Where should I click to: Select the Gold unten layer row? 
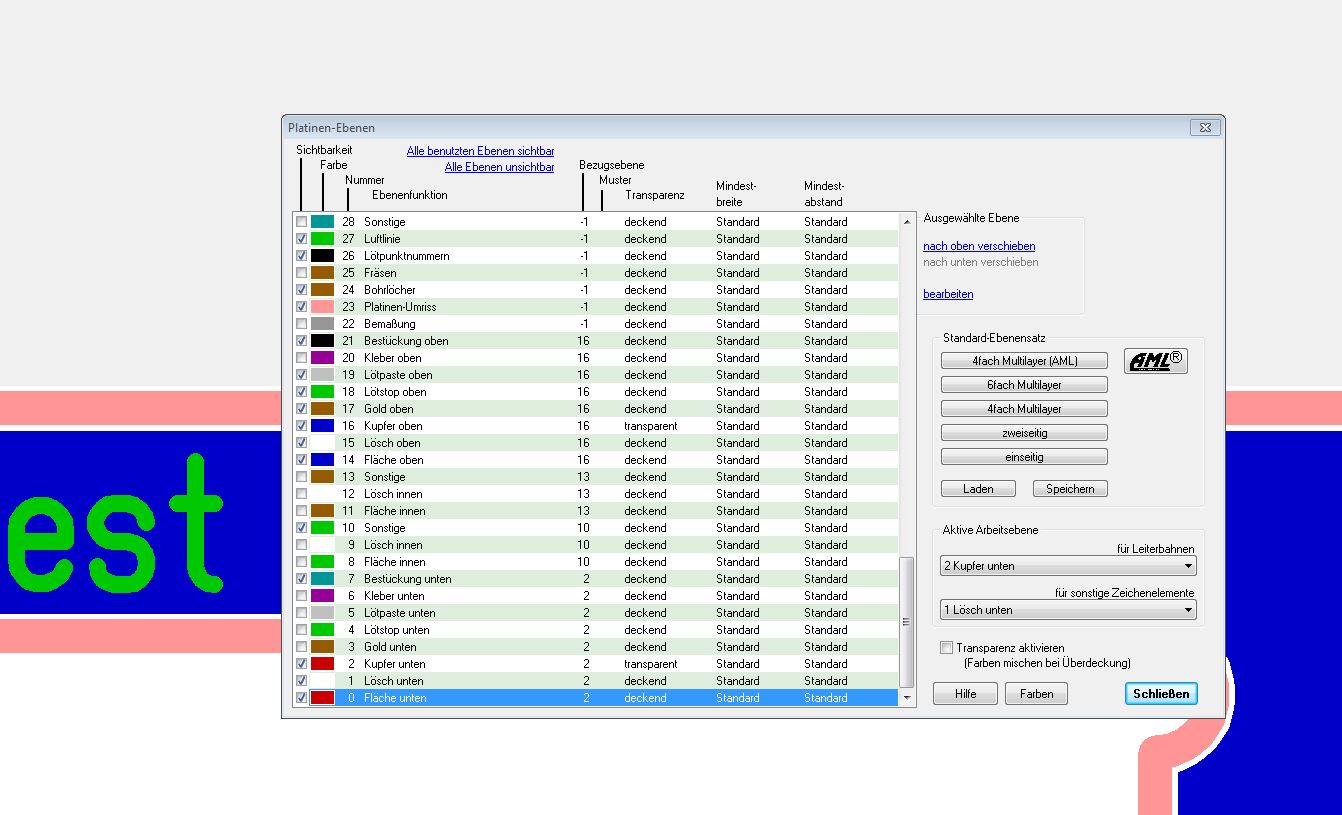click(x=596, y=647)
